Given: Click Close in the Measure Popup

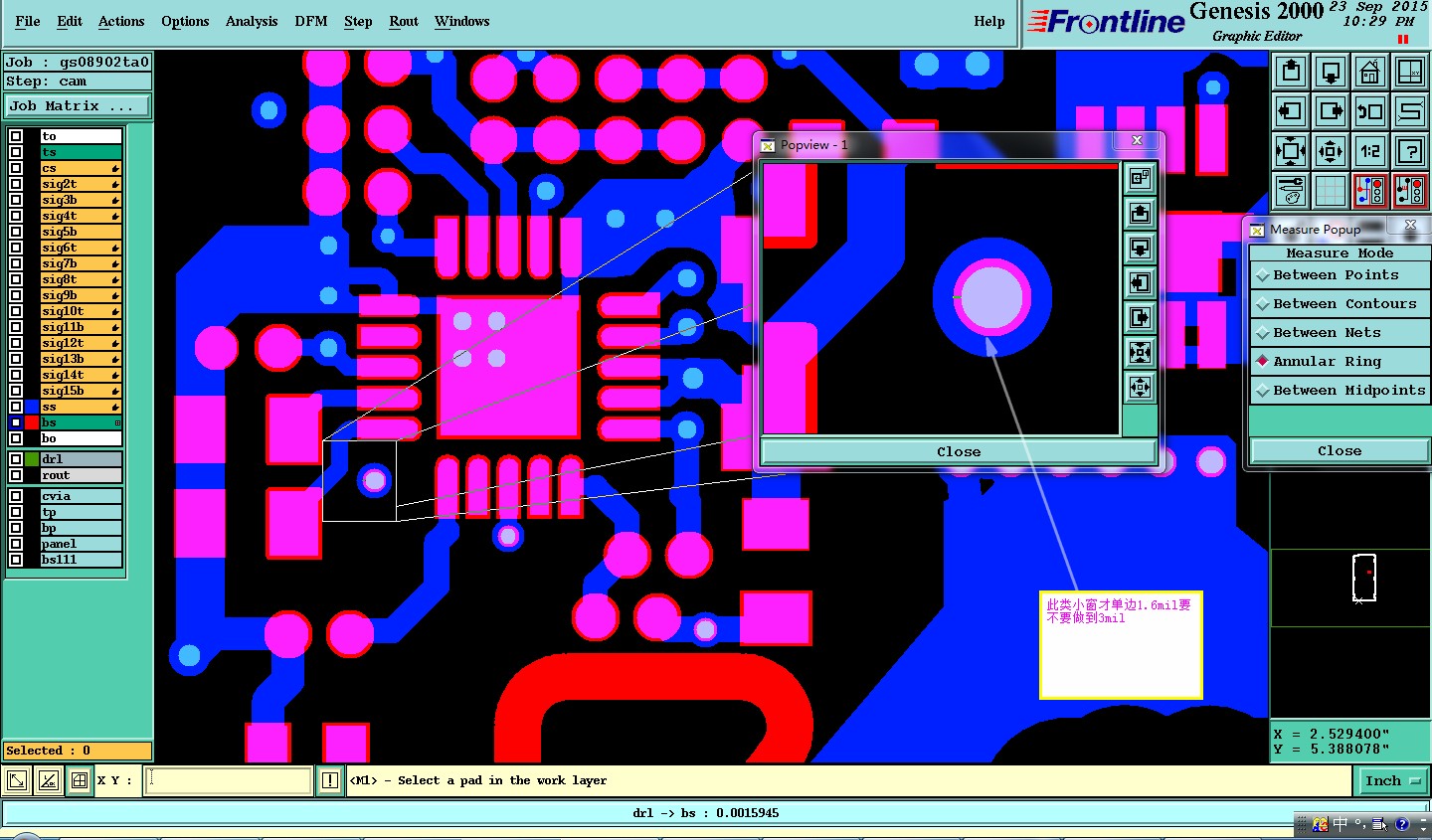Looking at the screenshot, I should pos(1340,451).
